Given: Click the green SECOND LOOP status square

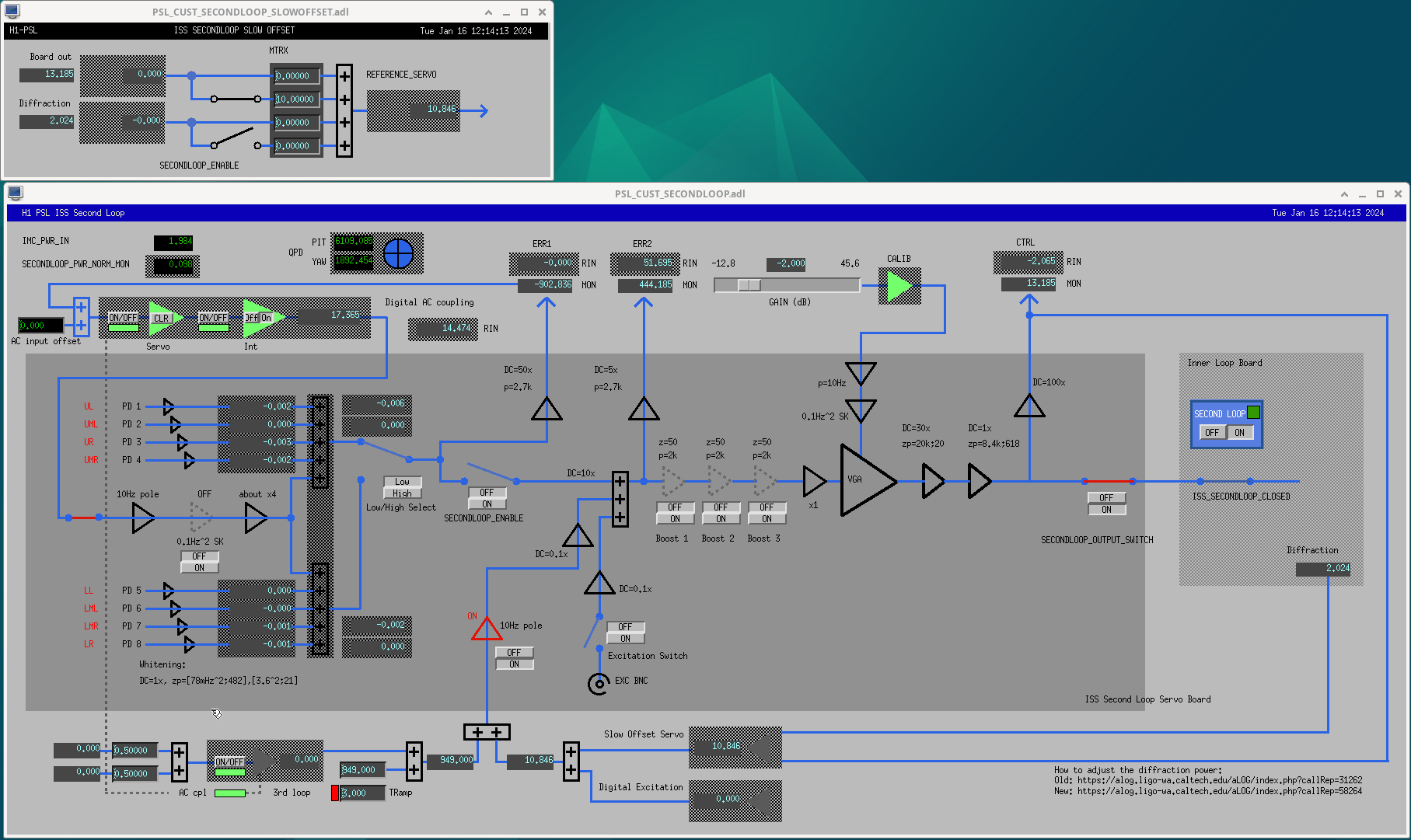Looking at the screenshot, I should coord(1253,413).
